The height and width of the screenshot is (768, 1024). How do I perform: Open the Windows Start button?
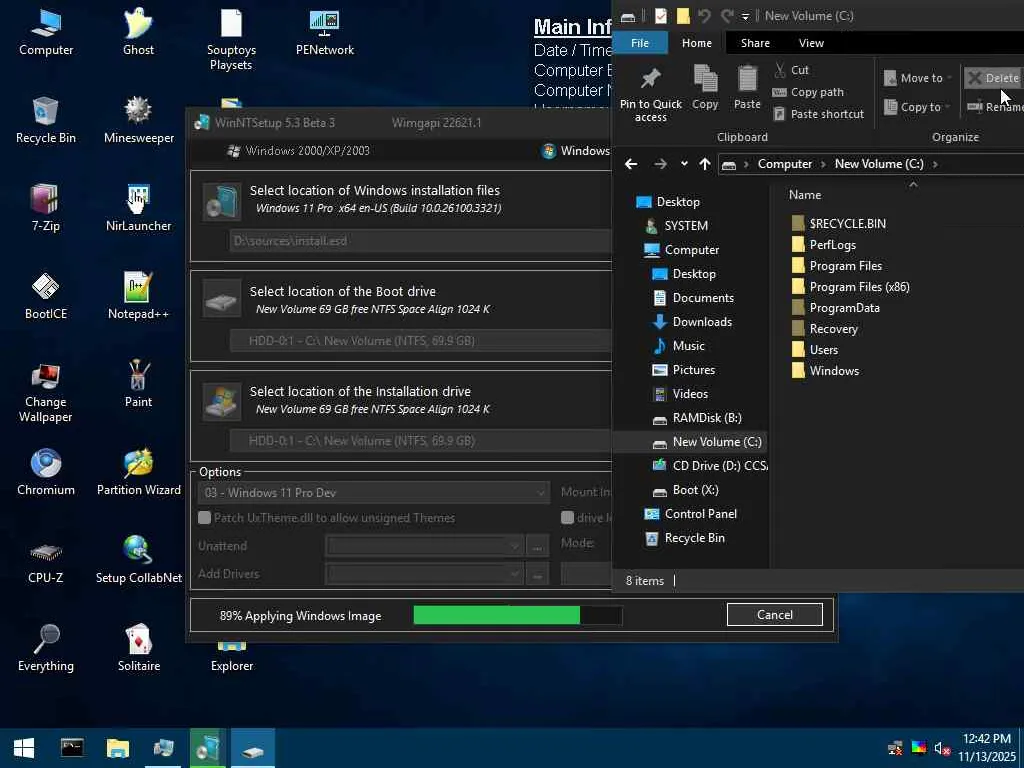tap(24, 748)
